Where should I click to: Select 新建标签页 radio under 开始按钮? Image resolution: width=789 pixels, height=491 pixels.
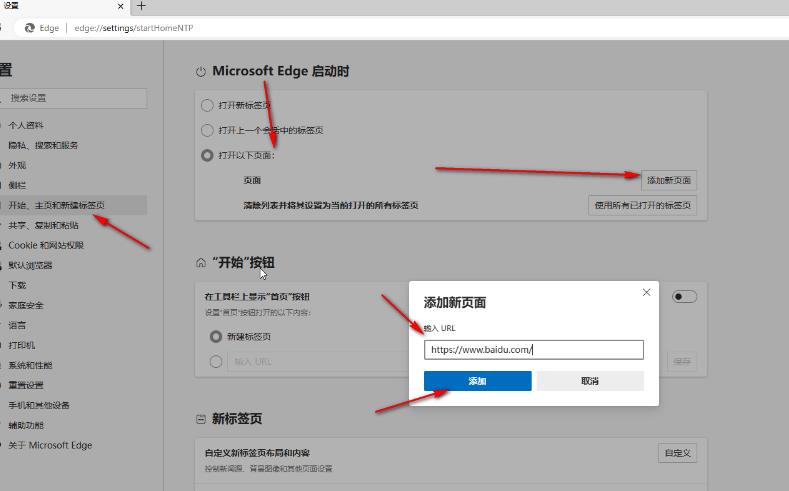click(x=216, y=337)
